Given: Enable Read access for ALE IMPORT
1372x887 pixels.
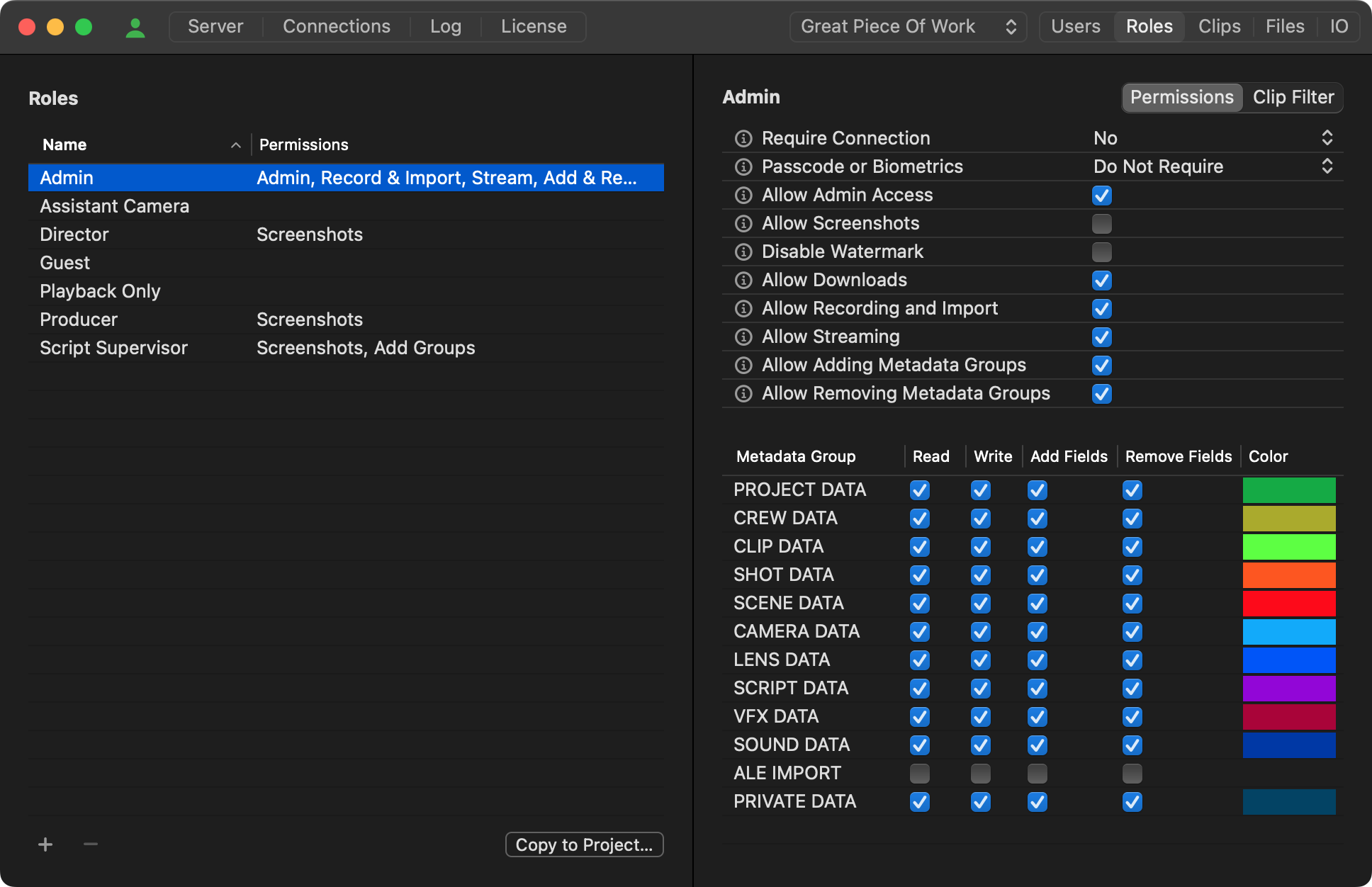Looking at the screenshot, I should (919, 773).
